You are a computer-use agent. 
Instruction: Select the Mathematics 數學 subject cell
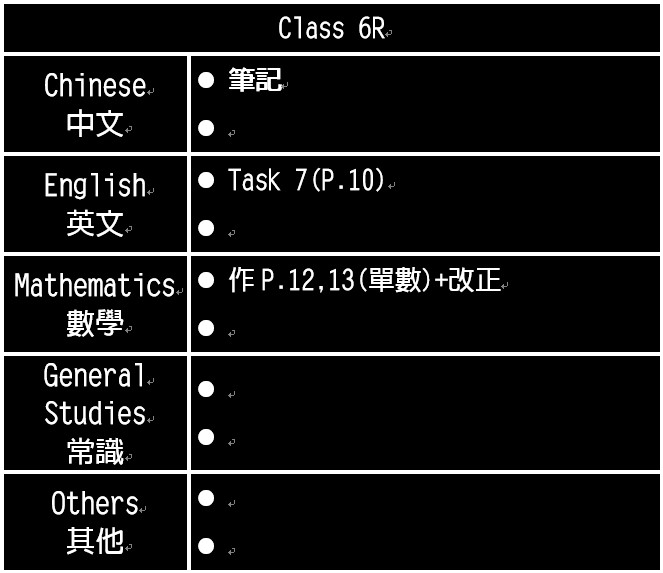pyautogui.click(x=96, y=304)
